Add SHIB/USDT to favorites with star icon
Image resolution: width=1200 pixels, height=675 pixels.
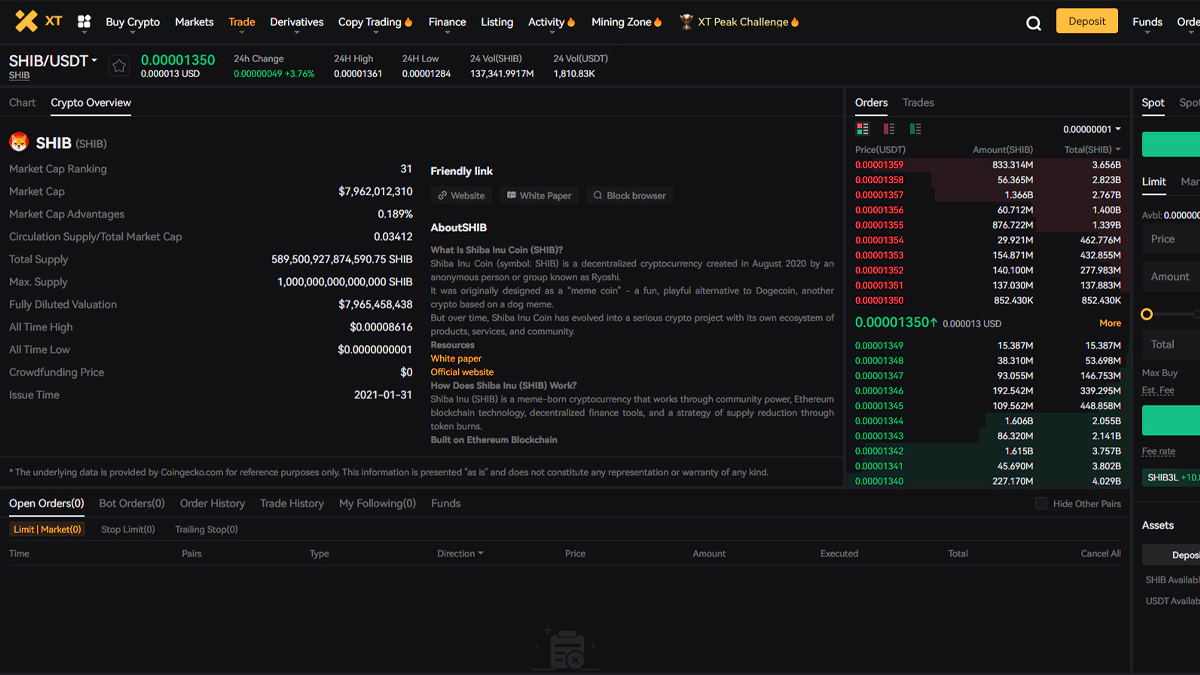coord(119,66)
